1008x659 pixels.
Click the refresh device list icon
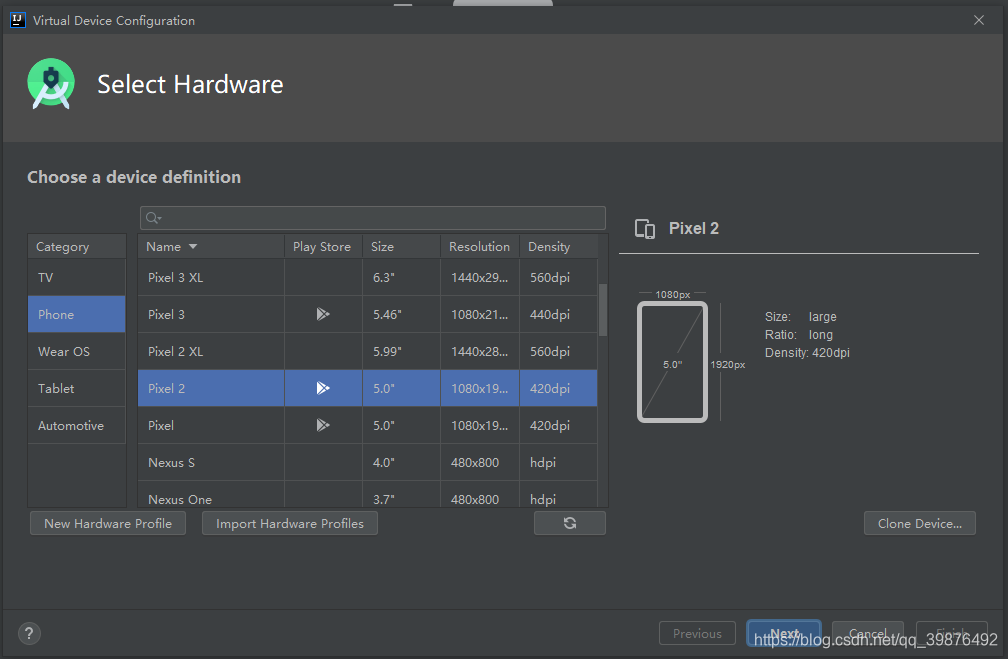coord(569,522)
